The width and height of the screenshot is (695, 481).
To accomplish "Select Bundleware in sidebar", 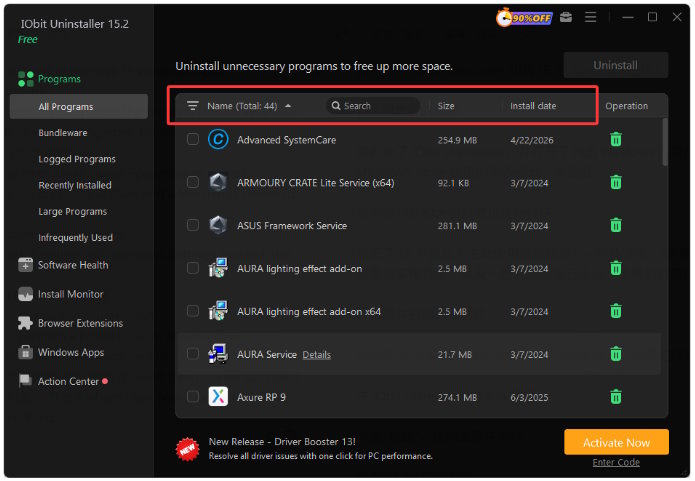I will (x=62, y=133).
